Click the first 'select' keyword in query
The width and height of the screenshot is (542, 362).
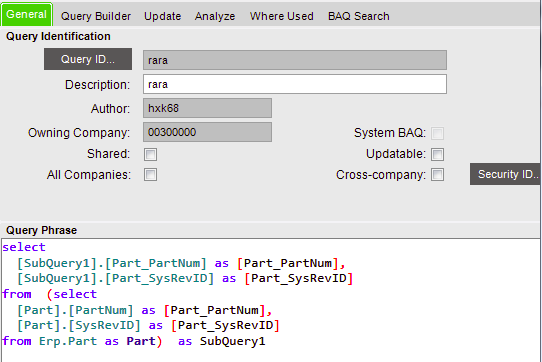pyautogui.click(x=24, y=247)
